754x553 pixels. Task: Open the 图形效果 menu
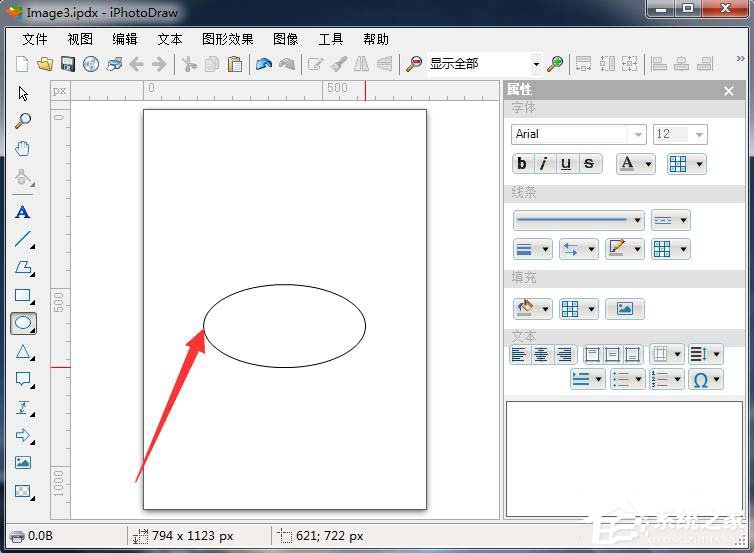coord(227,39)
